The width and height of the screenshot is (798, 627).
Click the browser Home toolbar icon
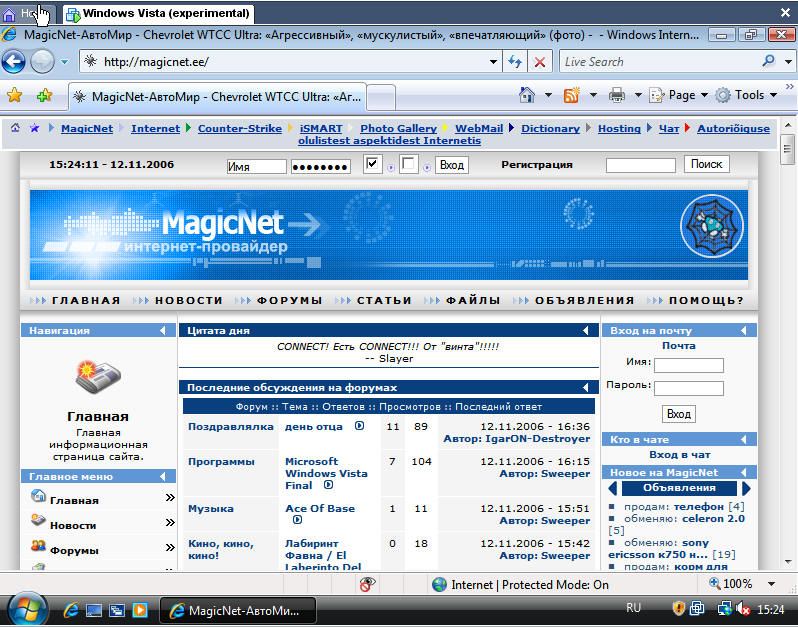(x=527, y=95)
